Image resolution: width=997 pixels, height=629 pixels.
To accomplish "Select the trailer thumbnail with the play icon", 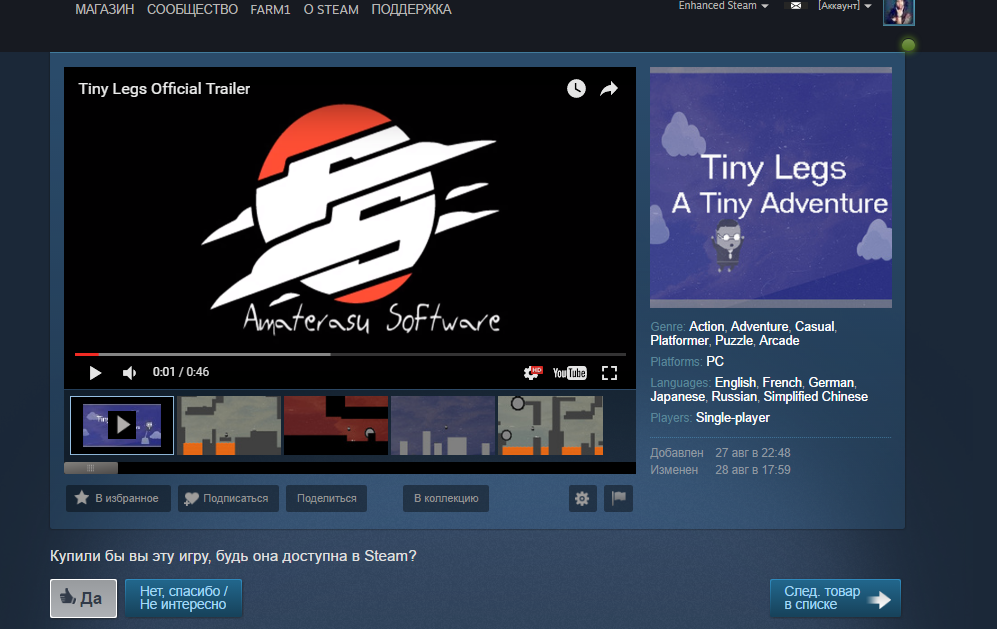I will click(122, 425).
